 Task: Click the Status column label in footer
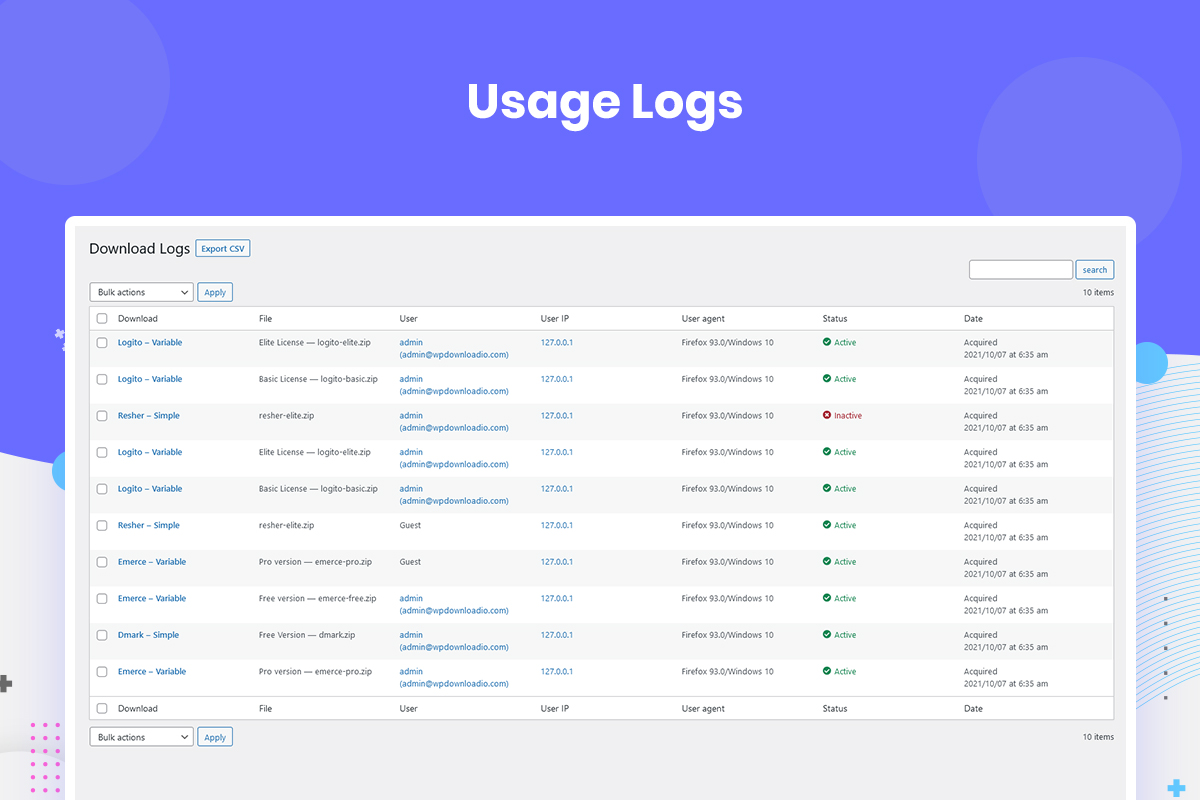tap(835, 708)
